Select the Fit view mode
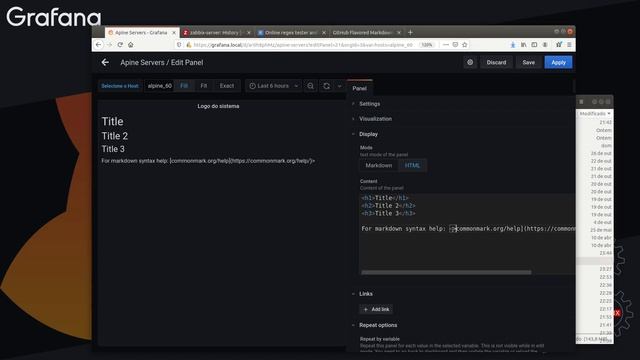The width and height of the screenshot is (640, 360). 204,86
